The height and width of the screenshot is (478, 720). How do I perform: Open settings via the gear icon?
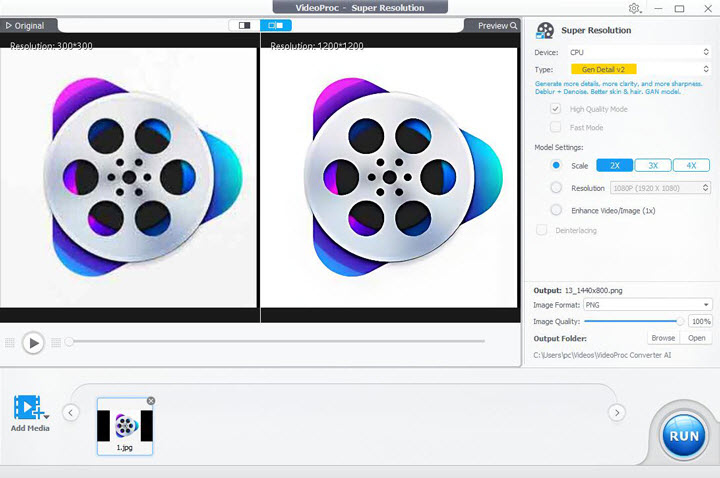[x=634, y=8]
